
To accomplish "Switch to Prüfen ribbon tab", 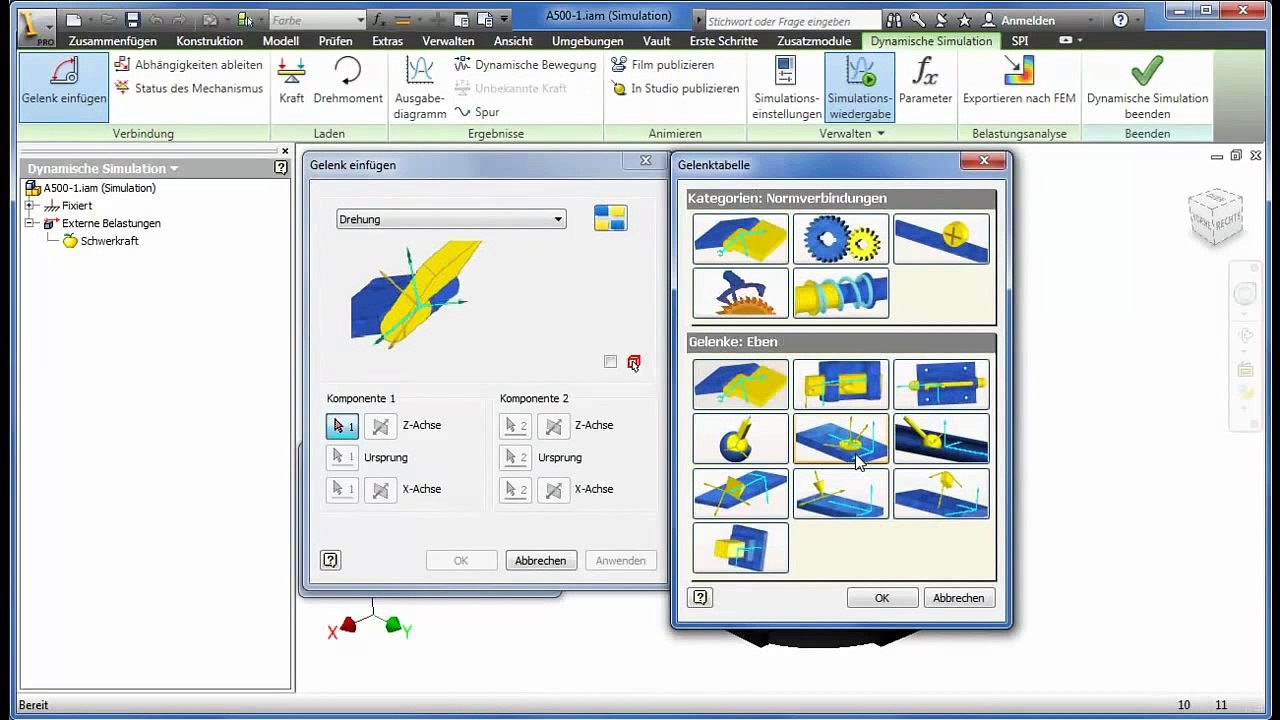I will tap(335, 41).
